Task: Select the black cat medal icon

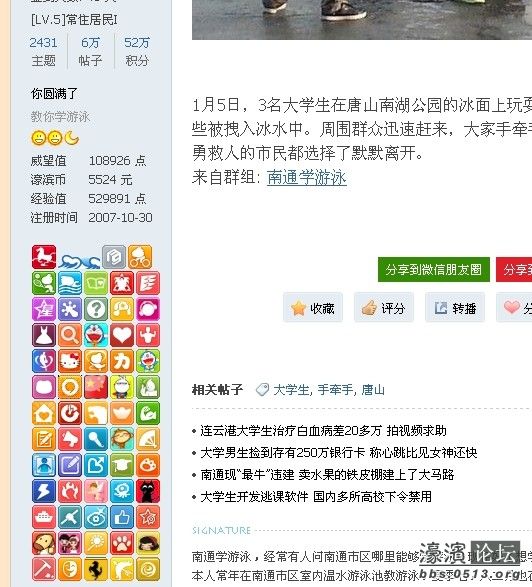Action: pyautogui.click(x=148, y=491)
